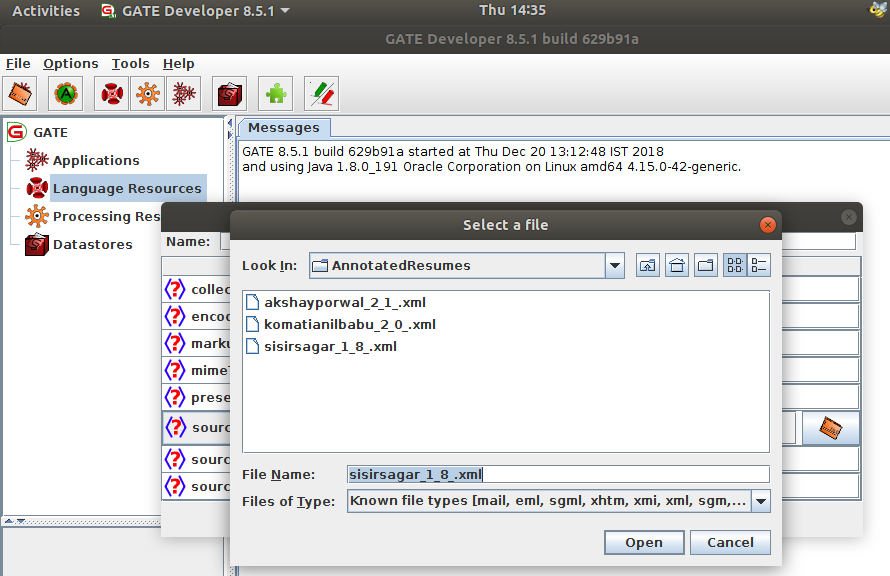
Task: Open the Tools menu
Action: click(130, 63)
